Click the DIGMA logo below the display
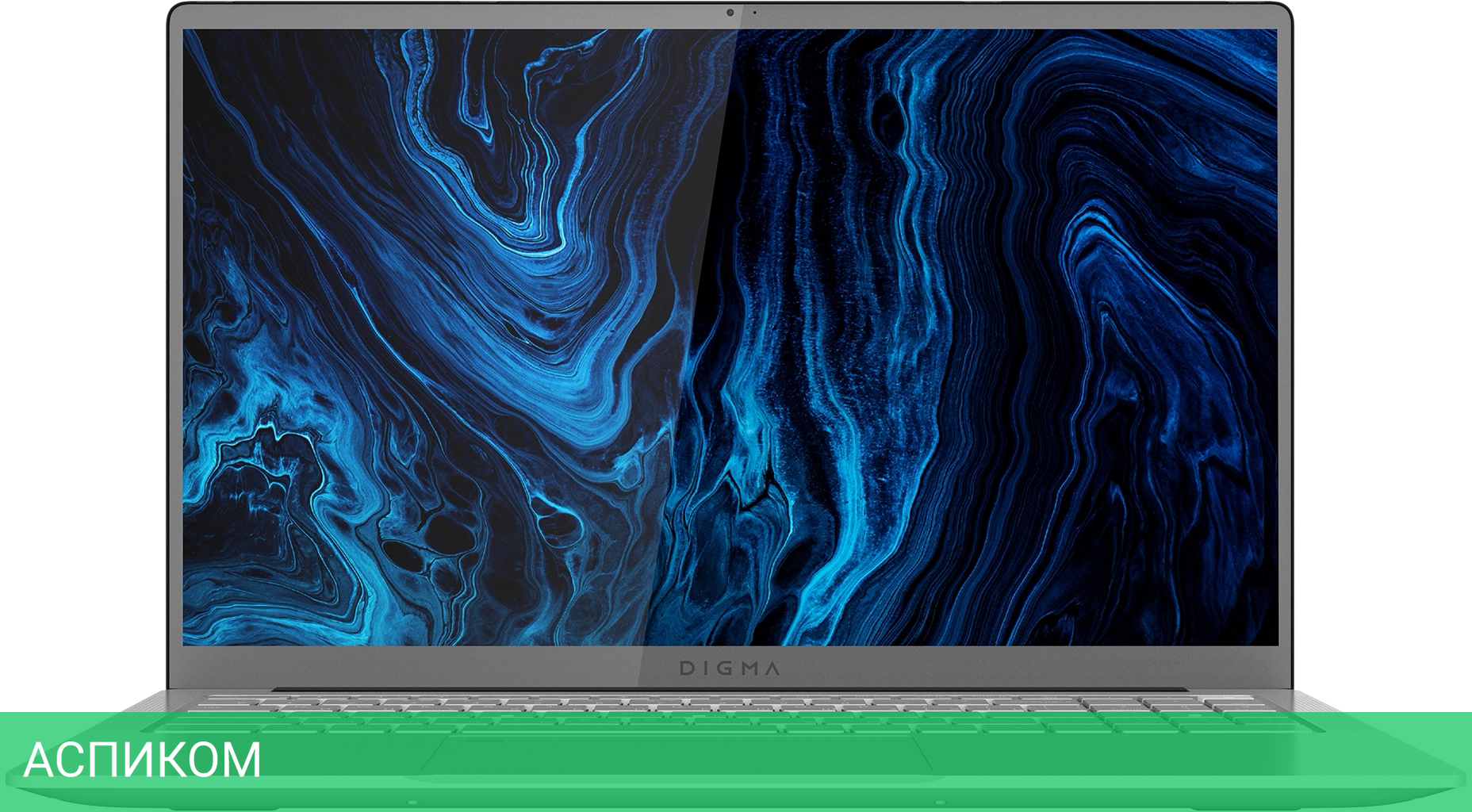 coord(730,668)
